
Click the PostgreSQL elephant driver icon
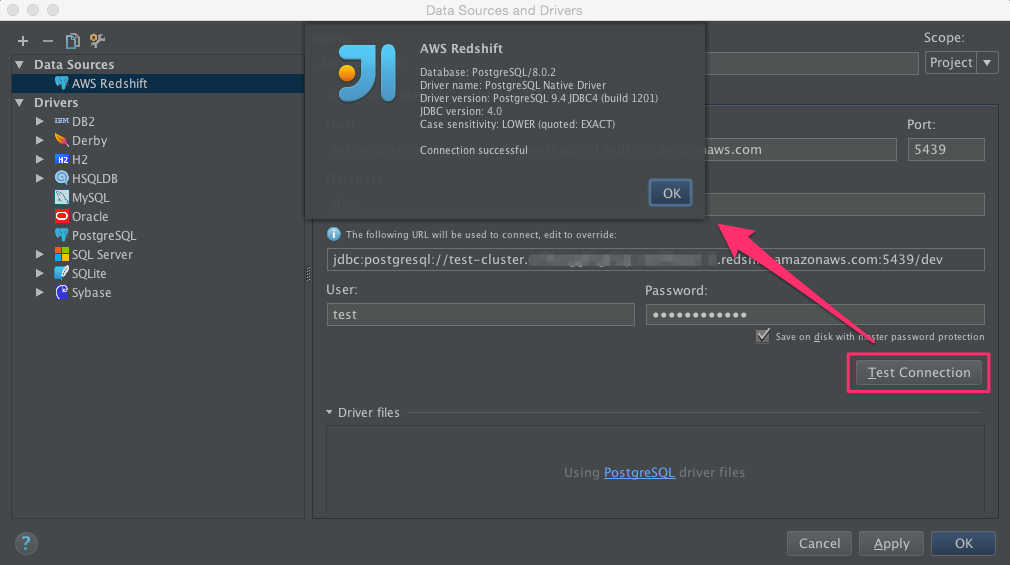click(62, 235)
